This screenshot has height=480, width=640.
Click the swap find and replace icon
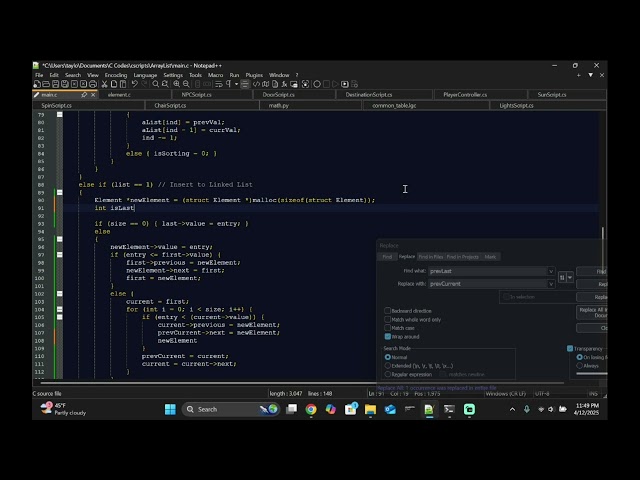click(x=562, y=278)
